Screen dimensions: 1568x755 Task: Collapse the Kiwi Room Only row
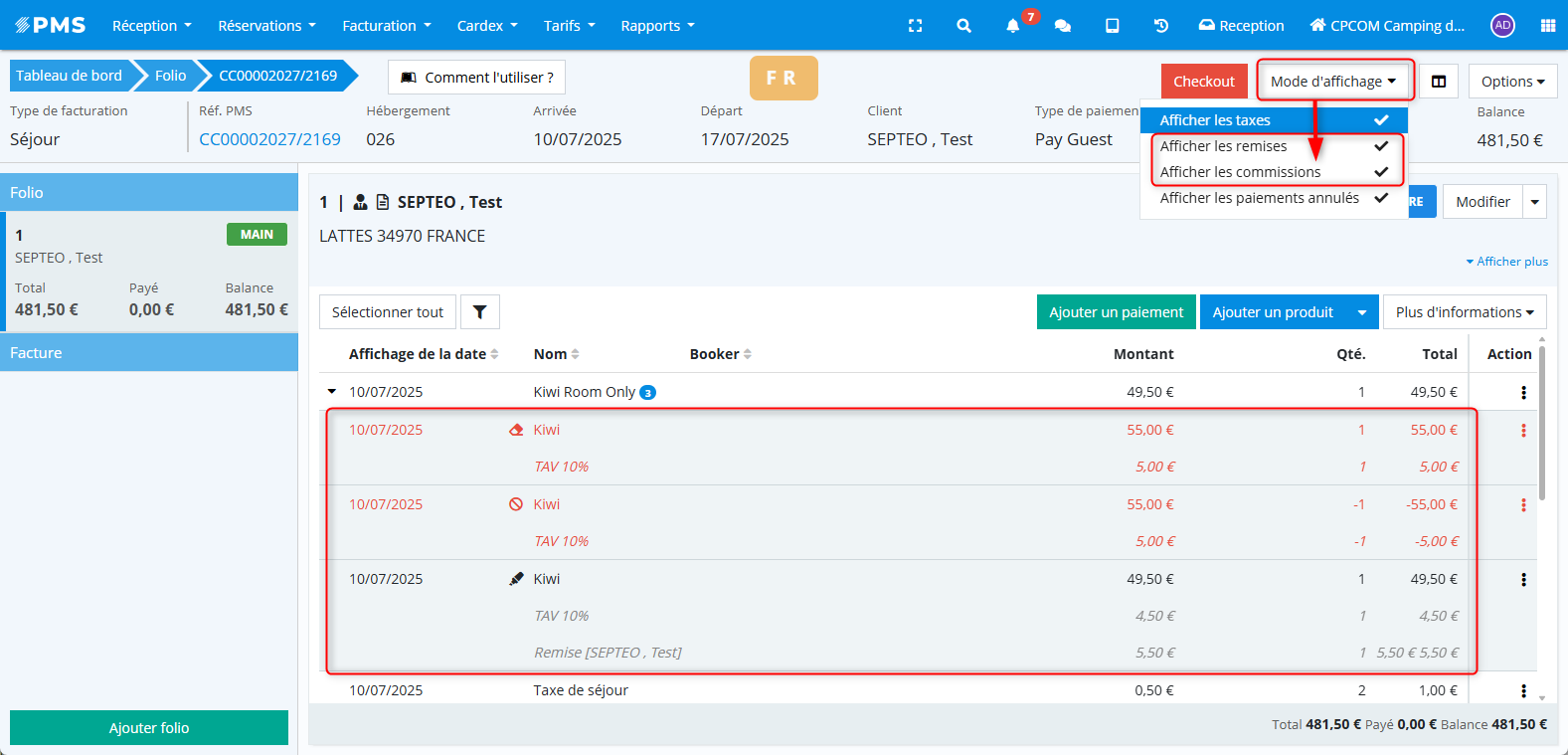(x=332, y=392)
